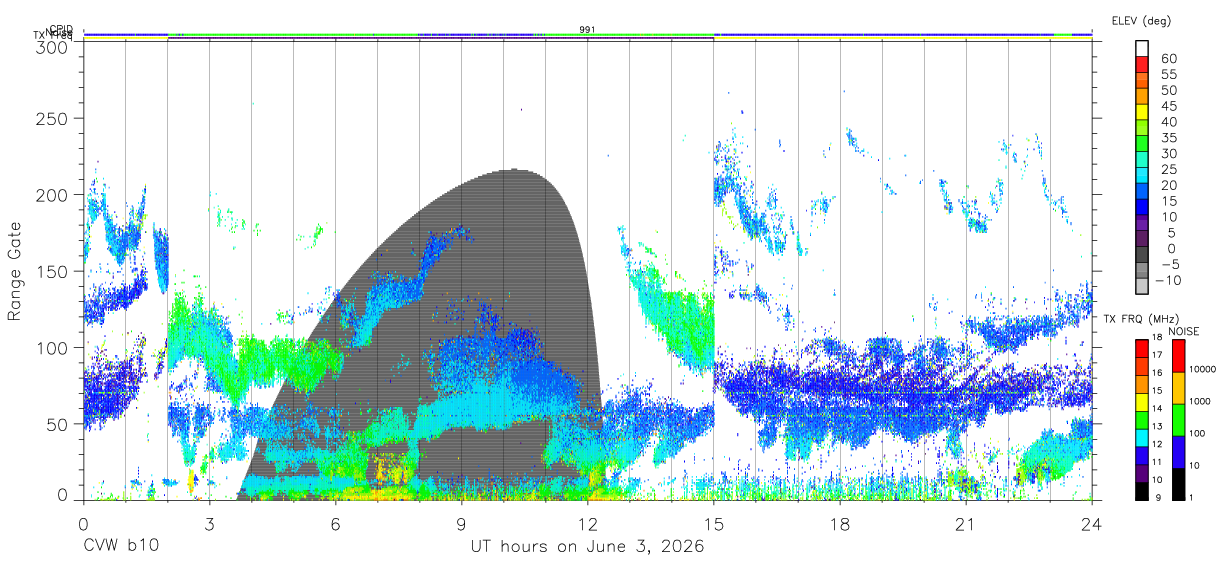Select the orange-yellow segment of the NOISE bar
The width and height of the screenshot is (1228, 567).
pyautogui.click(x=1178, y=388)
